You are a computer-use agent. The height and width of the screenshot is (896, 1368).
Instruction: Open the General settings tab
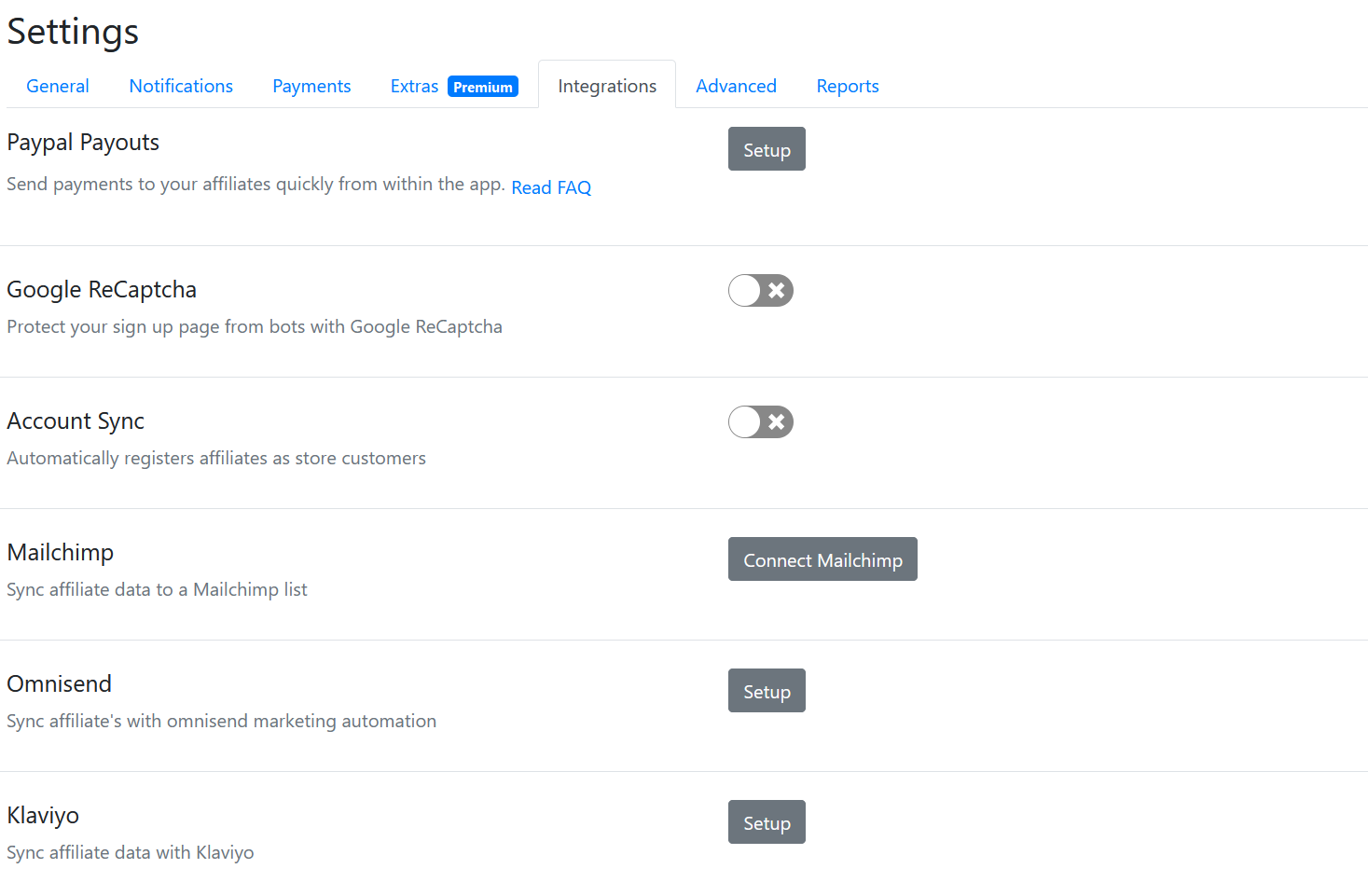point(58,86)
